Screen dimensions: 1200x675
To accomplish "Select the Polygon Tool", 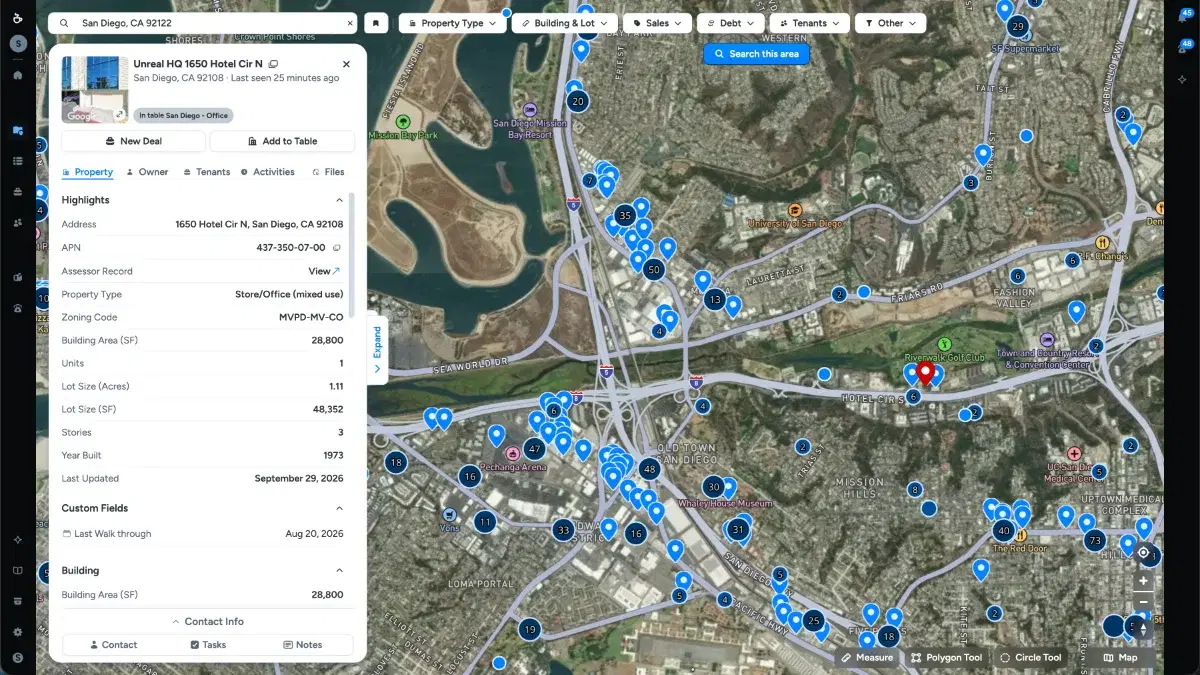I will tap(947, 658).
